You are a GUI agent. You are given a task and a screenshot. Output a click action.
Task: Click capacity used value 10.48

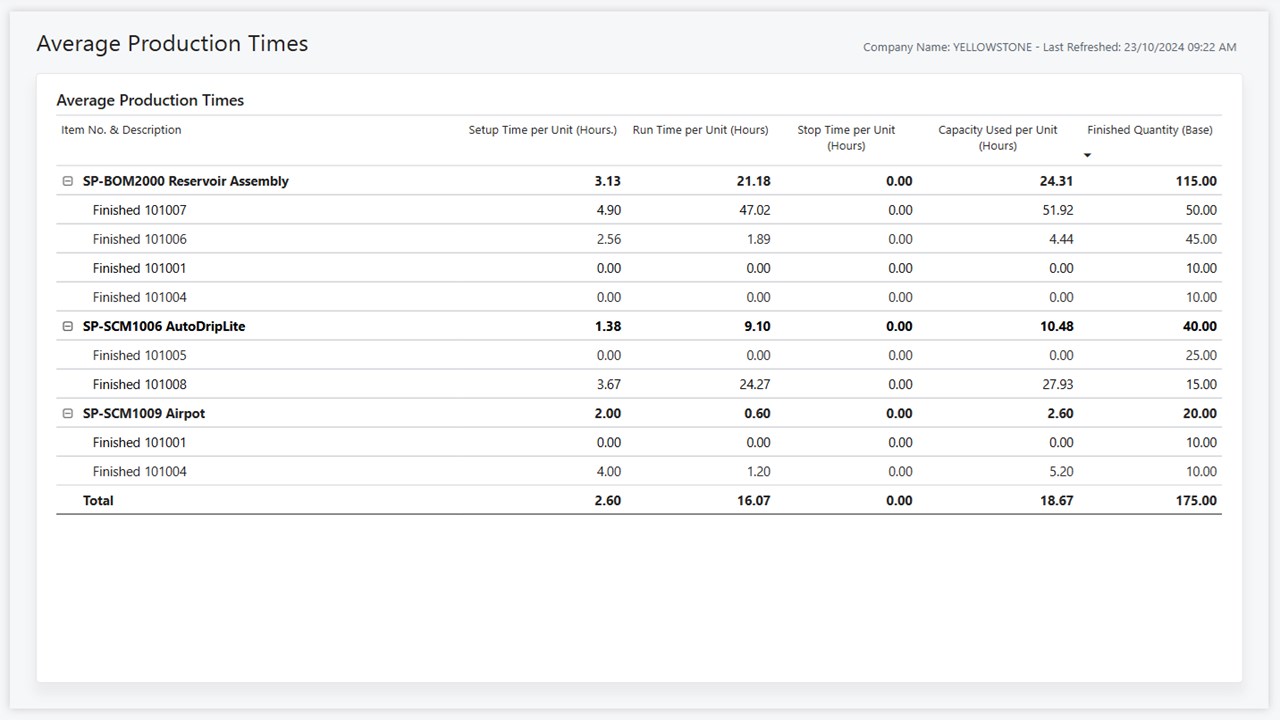point(1056,326)
